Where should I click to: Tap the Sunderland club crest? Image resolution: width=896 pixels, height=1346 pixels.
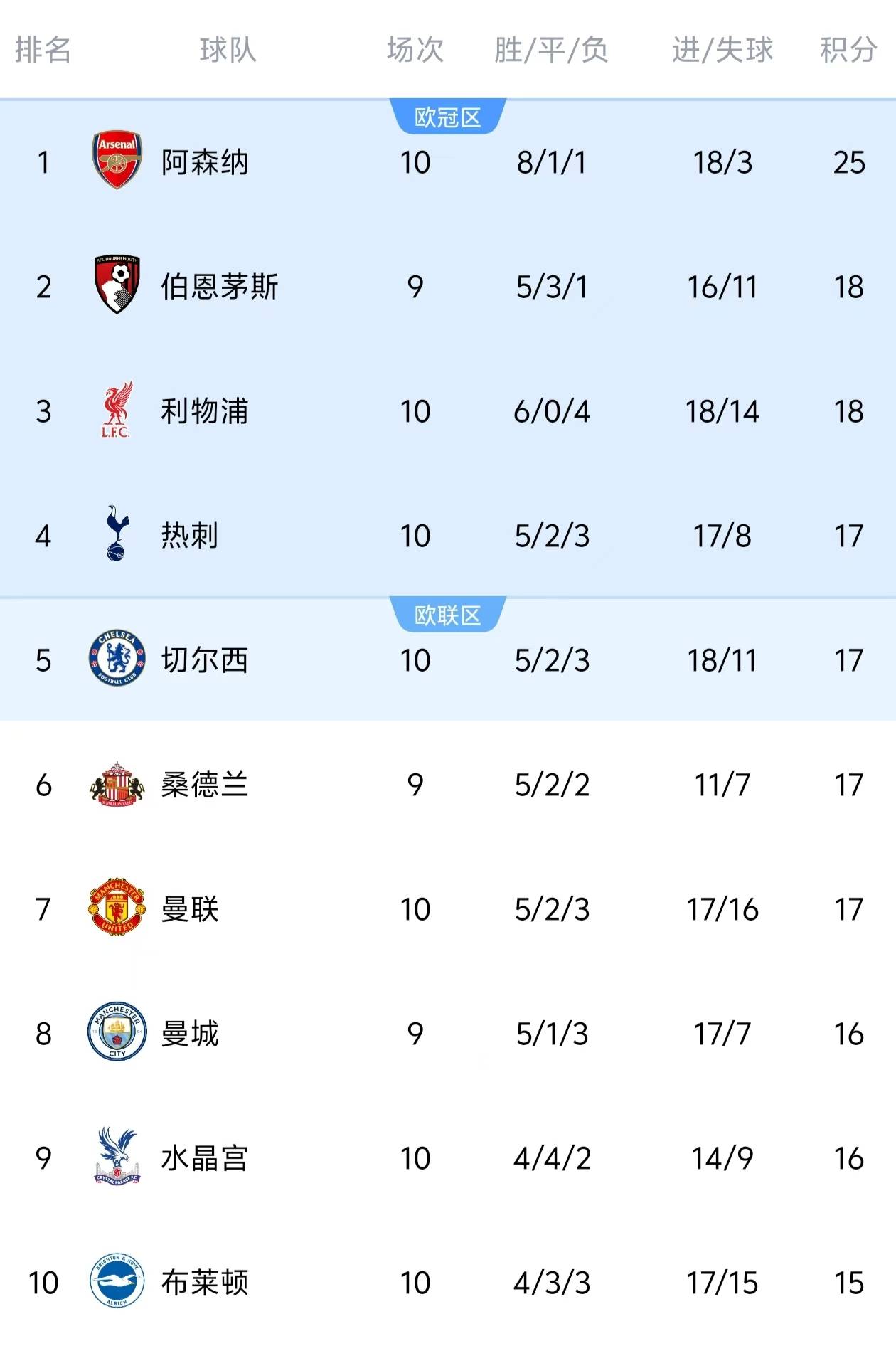click(x=117, y=783)
